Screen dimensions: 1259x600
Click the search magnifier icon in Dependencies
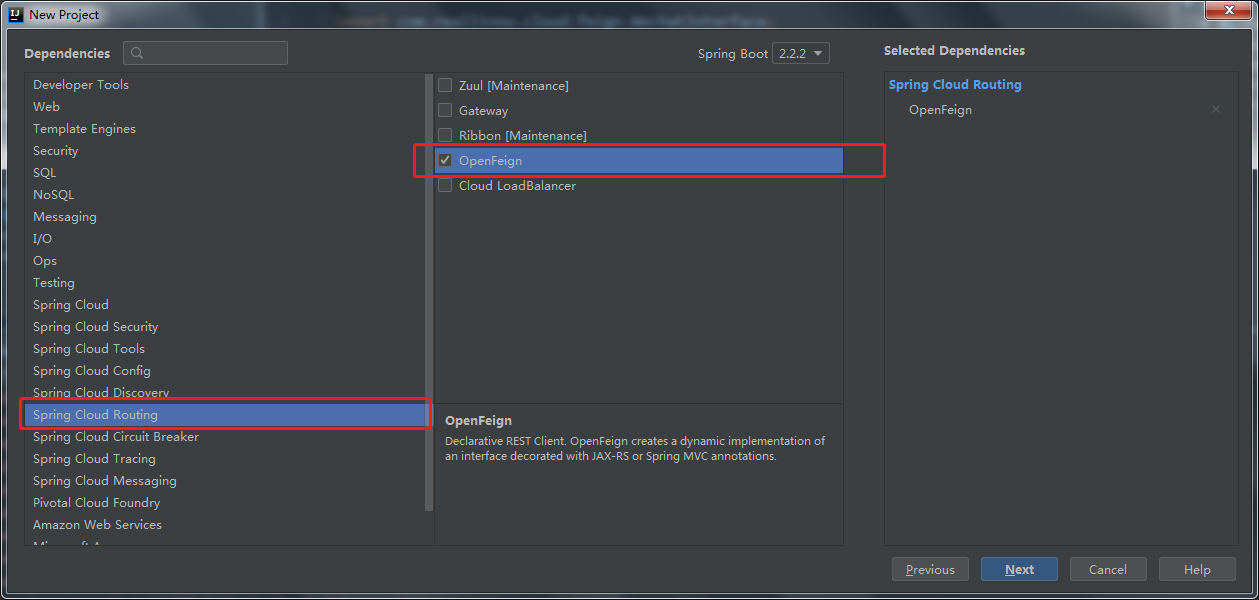click(137, 53)
